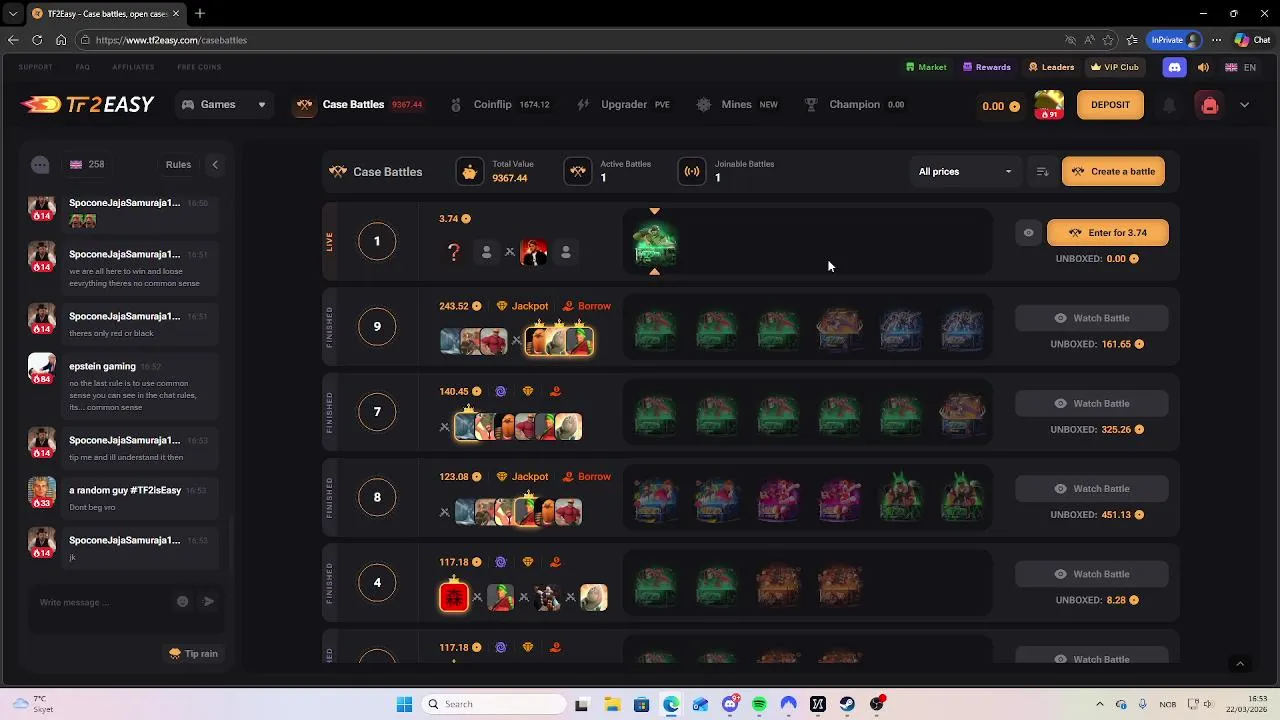Open a new browser tab
This screenshot has width=1280, height=720.
(200, 14)
